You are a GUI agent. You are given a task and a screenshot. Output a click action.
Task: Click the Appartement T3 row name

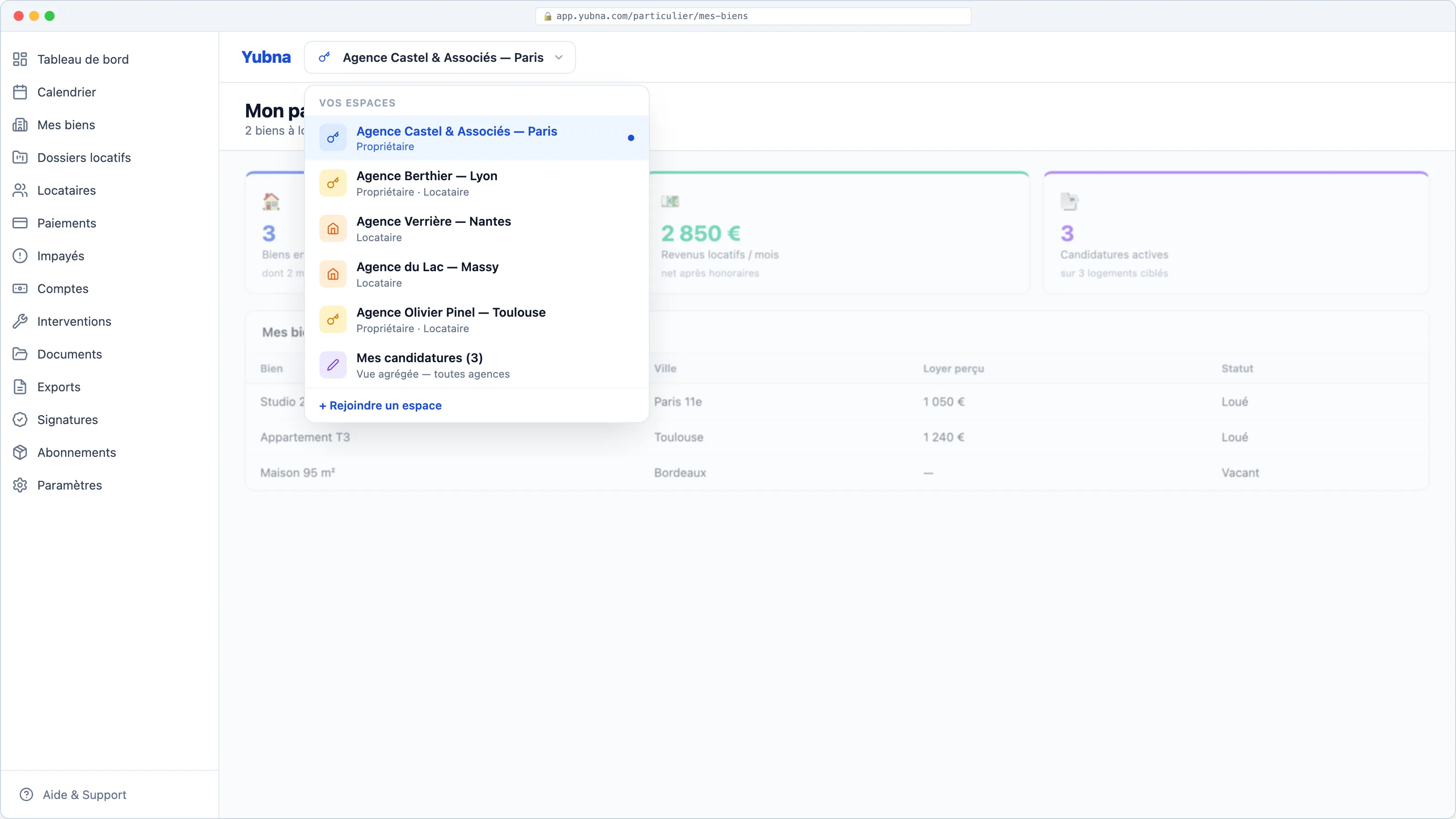coord(305,437)
